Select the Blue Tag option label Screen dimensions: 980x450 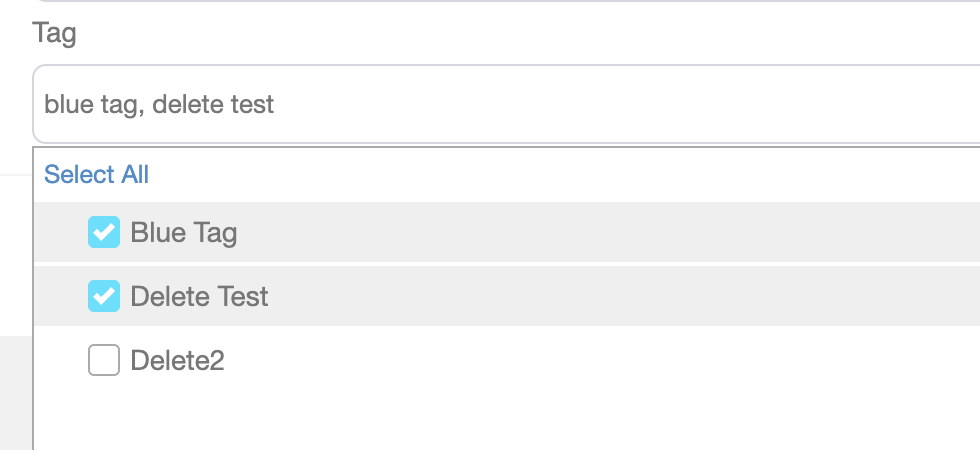coord(184,233)
